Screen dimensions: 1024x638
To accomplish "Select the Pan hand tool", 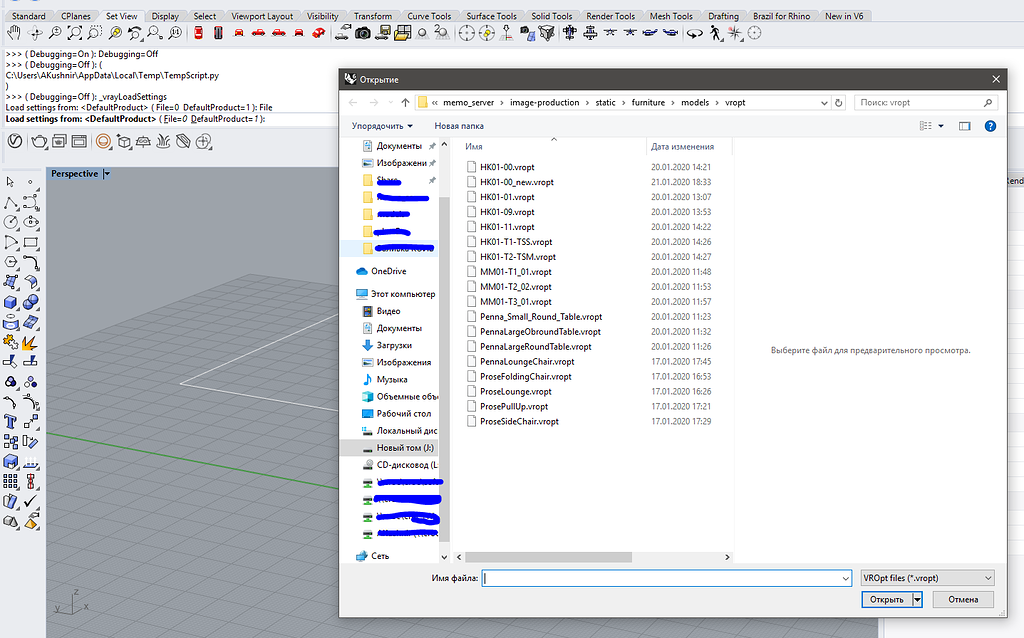I will (x=14, y=33).
